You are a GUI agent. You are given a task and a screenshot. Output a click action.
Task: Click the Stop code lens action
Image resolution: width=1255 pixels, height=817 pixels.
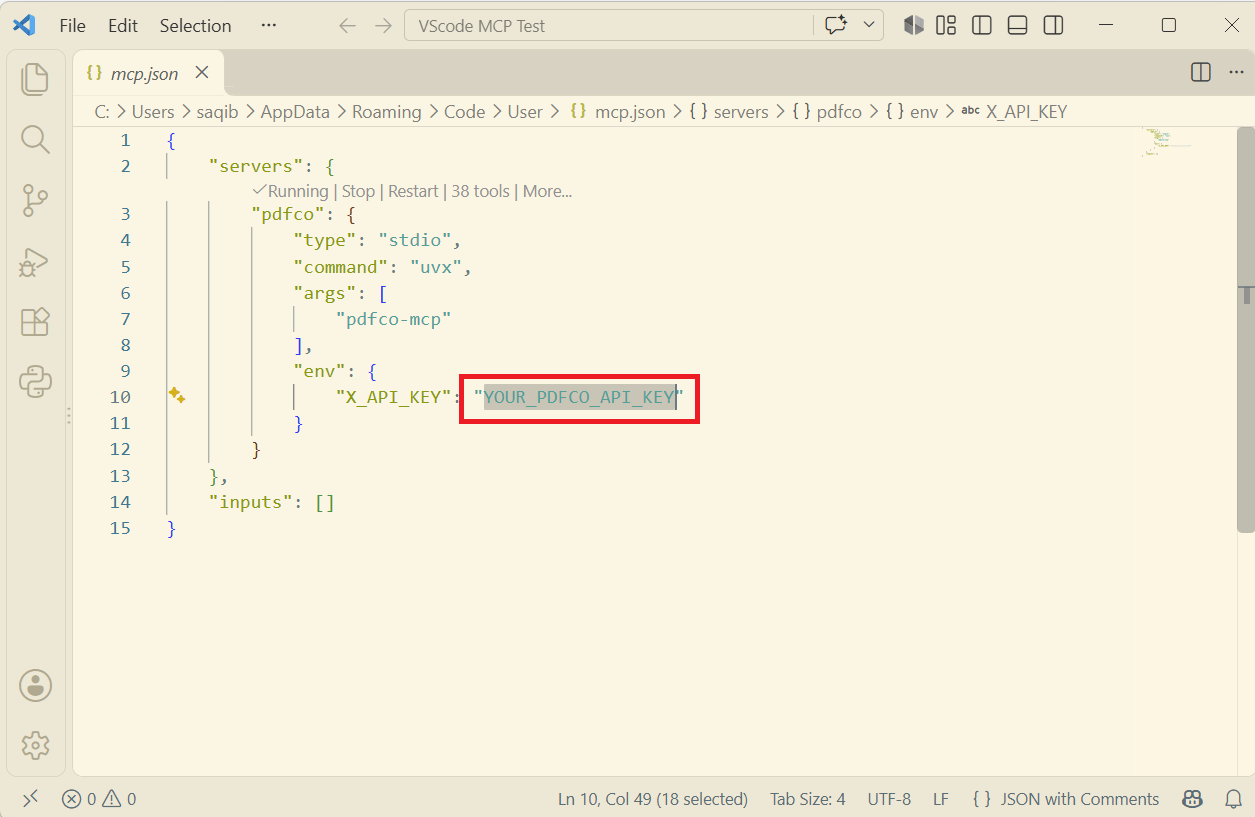(358, 191)
